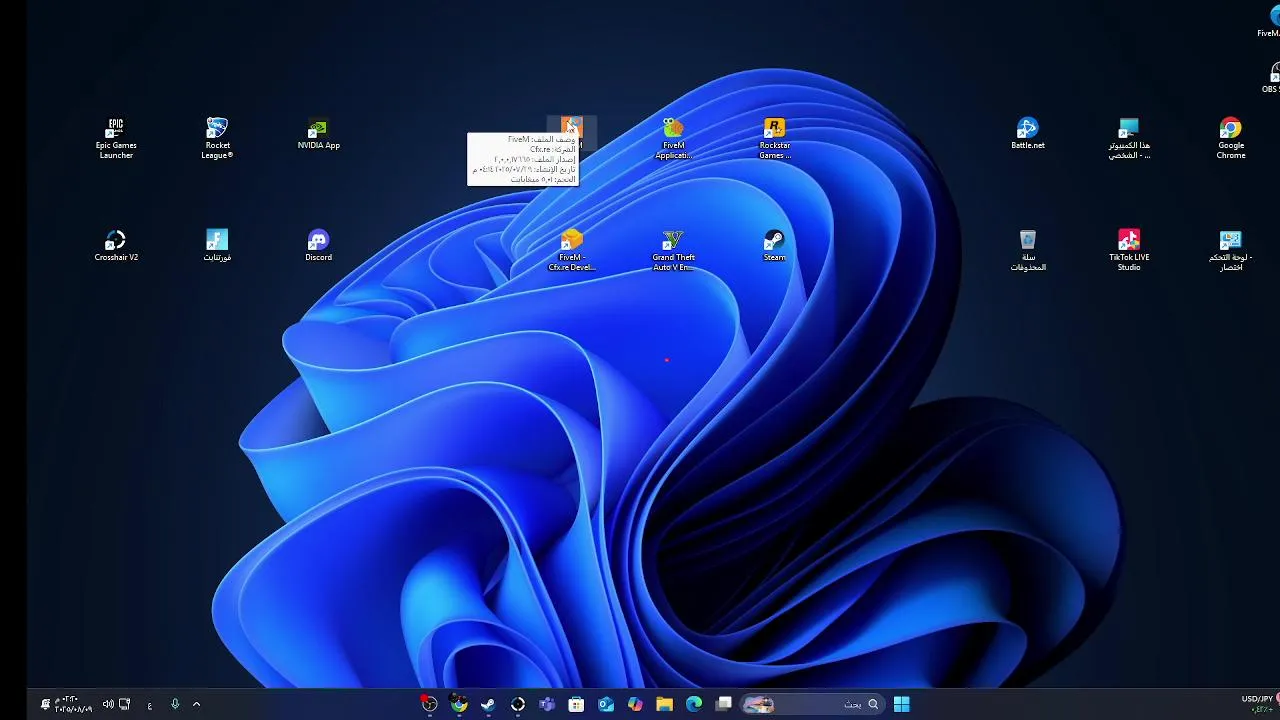The height and width of the screenshot is (720, 1280).
Task: Open the USD/JPY widget in taskbar
Action: [x=1259, y=704]
